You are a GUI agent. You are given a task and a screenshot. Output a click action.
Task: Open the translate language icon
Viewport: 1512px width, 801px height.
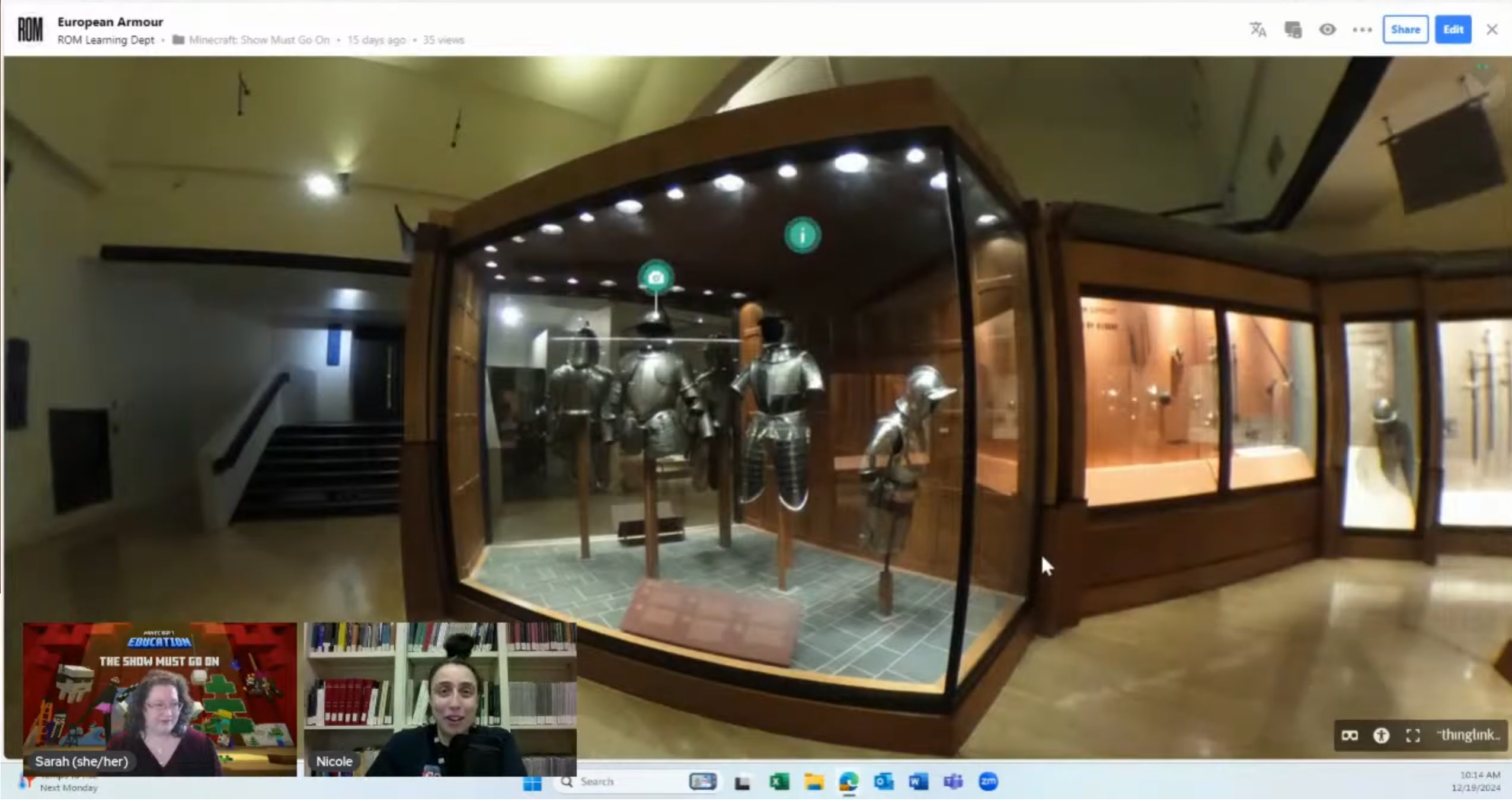tap(1257, 30)
